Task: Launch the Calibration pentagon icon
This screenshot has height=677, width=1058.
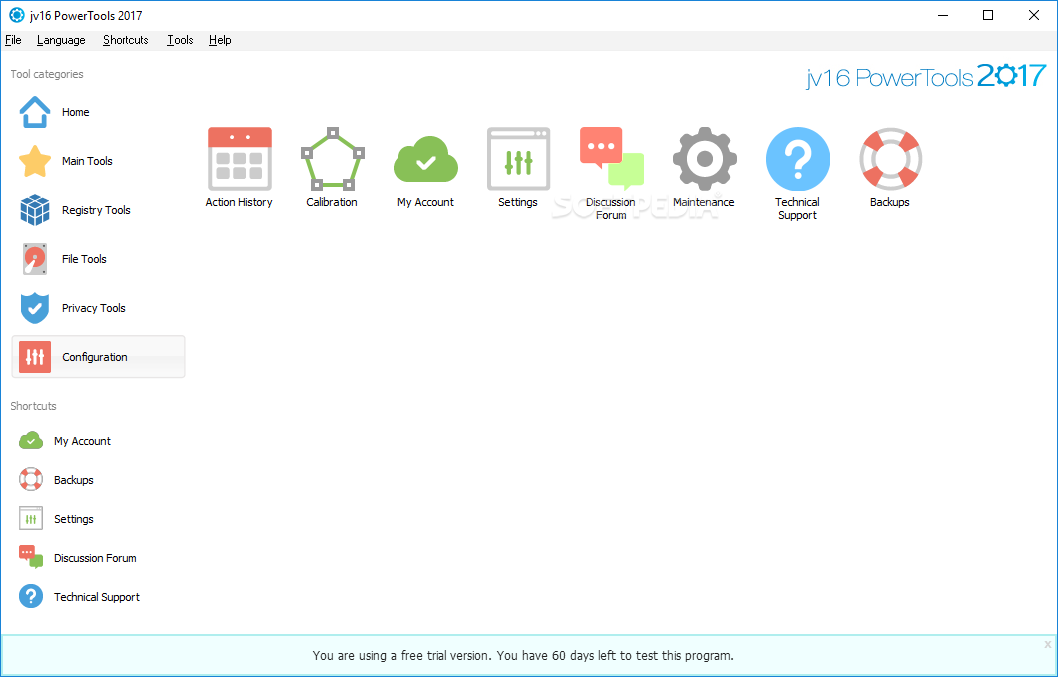Action: 332,159
